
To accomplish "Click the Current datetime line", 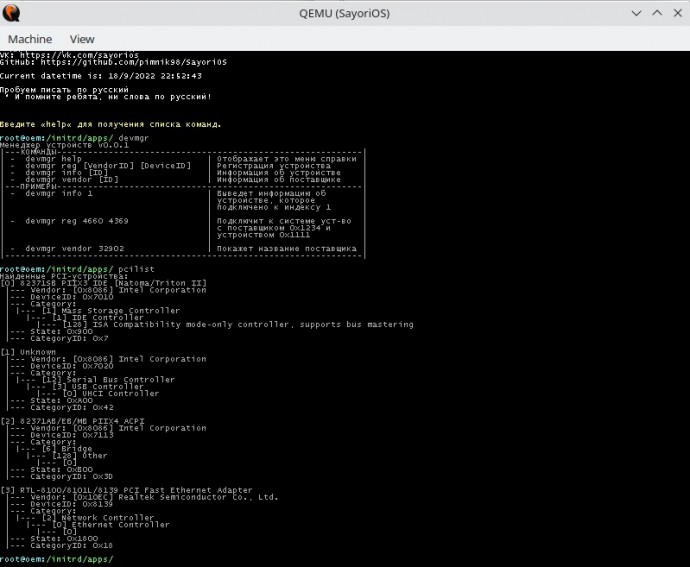I will click(101, 76).
